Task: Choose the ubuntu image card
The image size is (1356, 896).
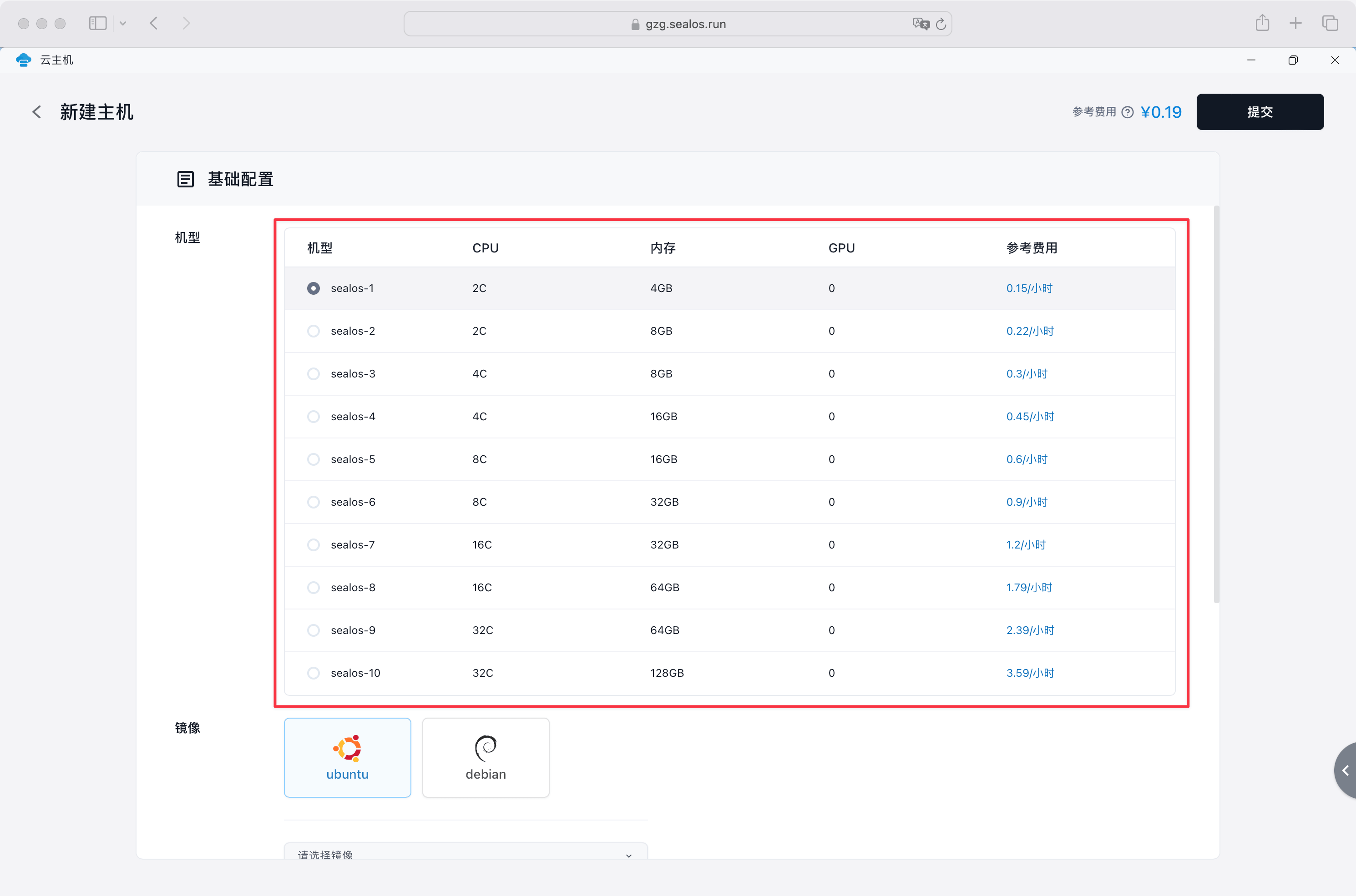Action: click(x=348, y=758)
